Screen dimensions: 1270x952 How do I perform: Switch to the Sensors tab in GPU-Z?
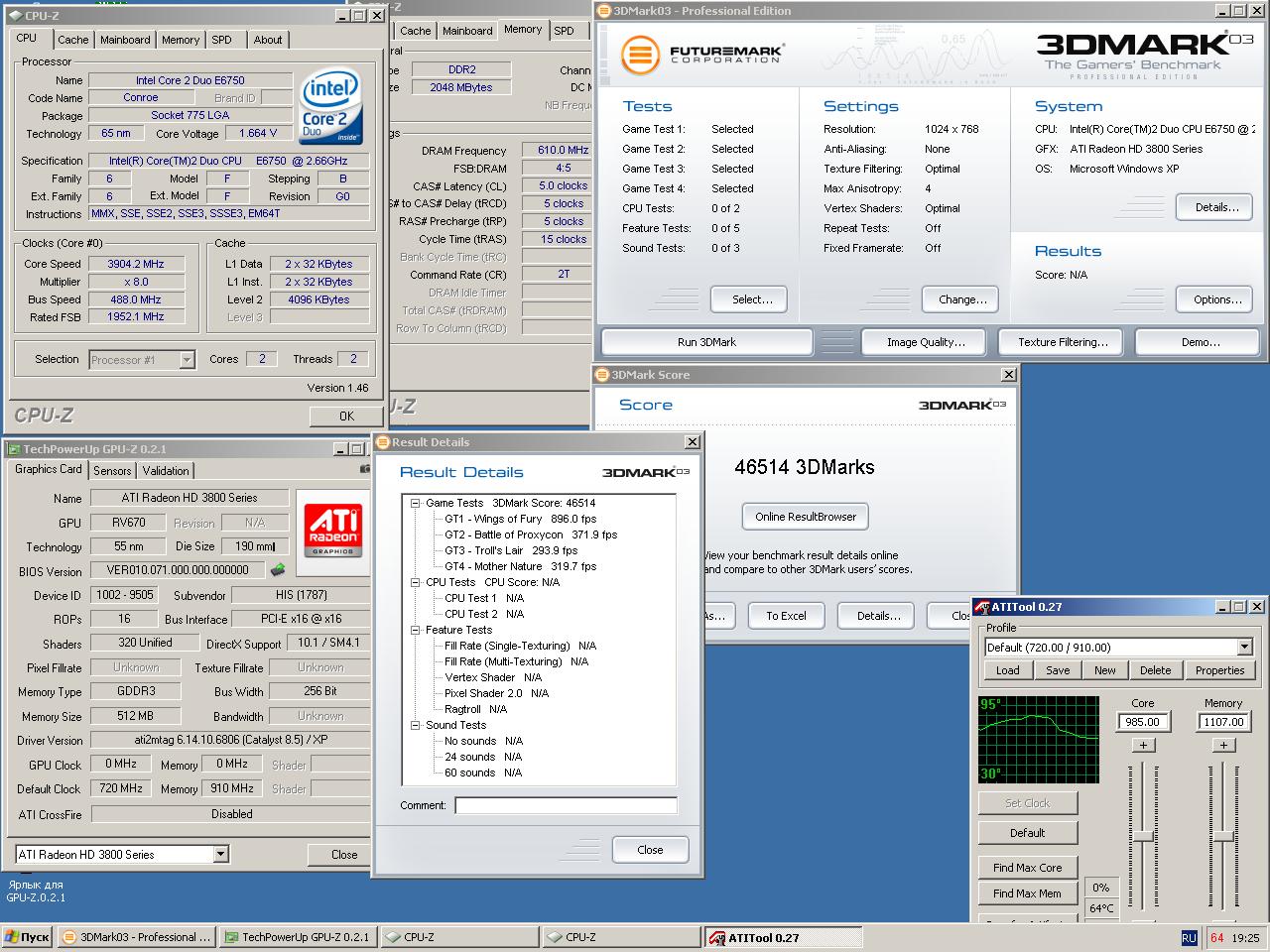pos(112,471)
